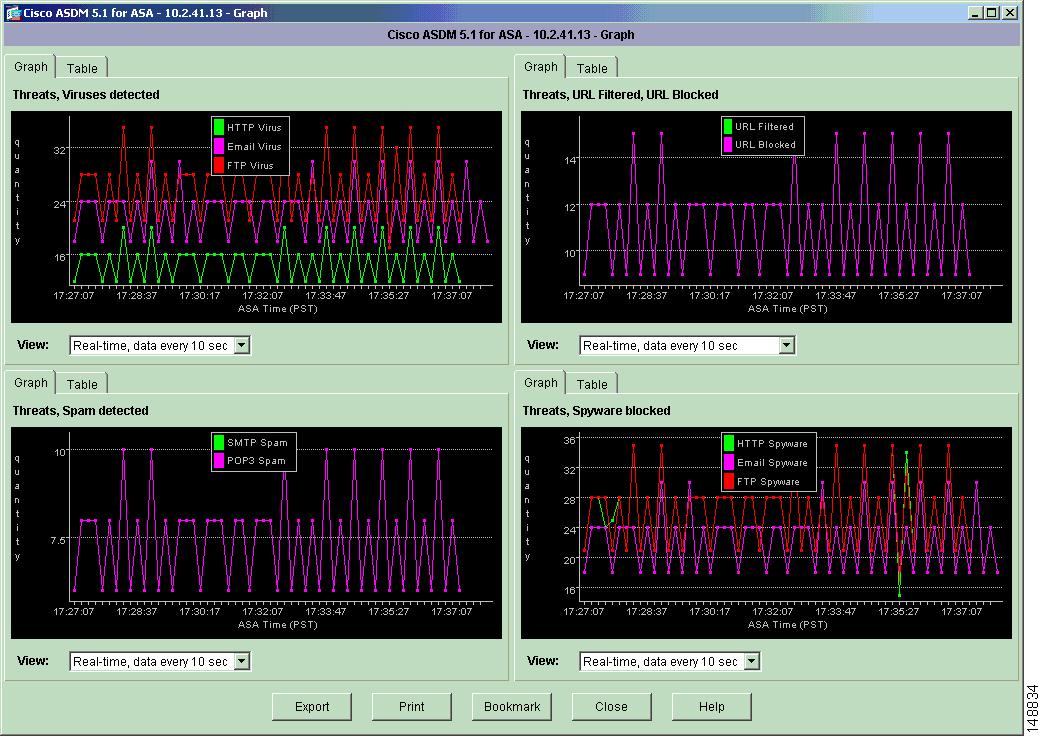Click the Print button
1042x736 pixels.
411,707
